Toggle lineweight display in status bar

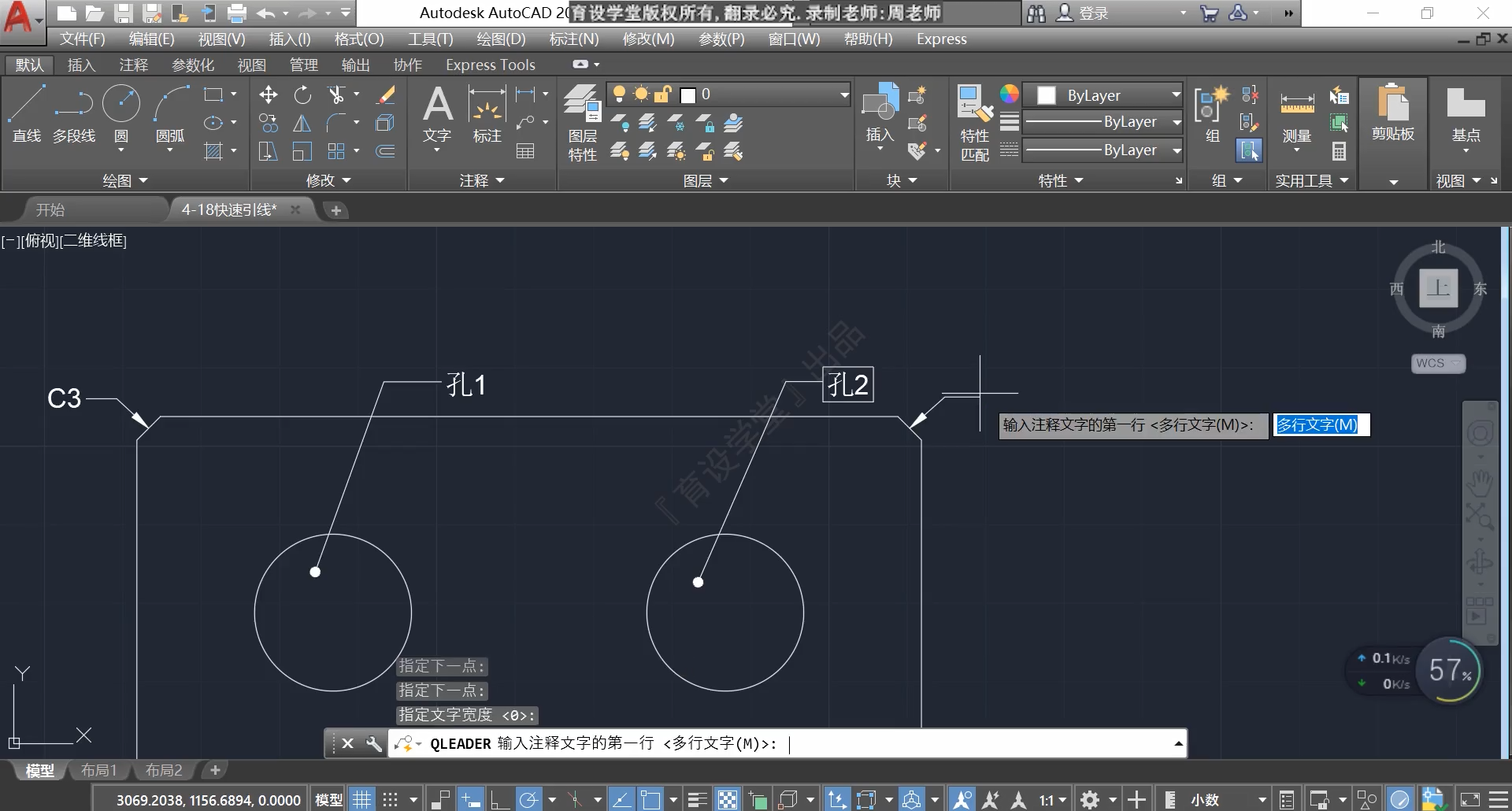click(x=697, y=800)
